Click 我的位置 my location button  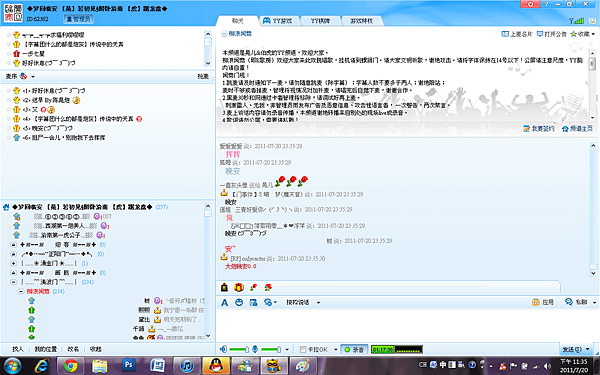tap(46, 349)
